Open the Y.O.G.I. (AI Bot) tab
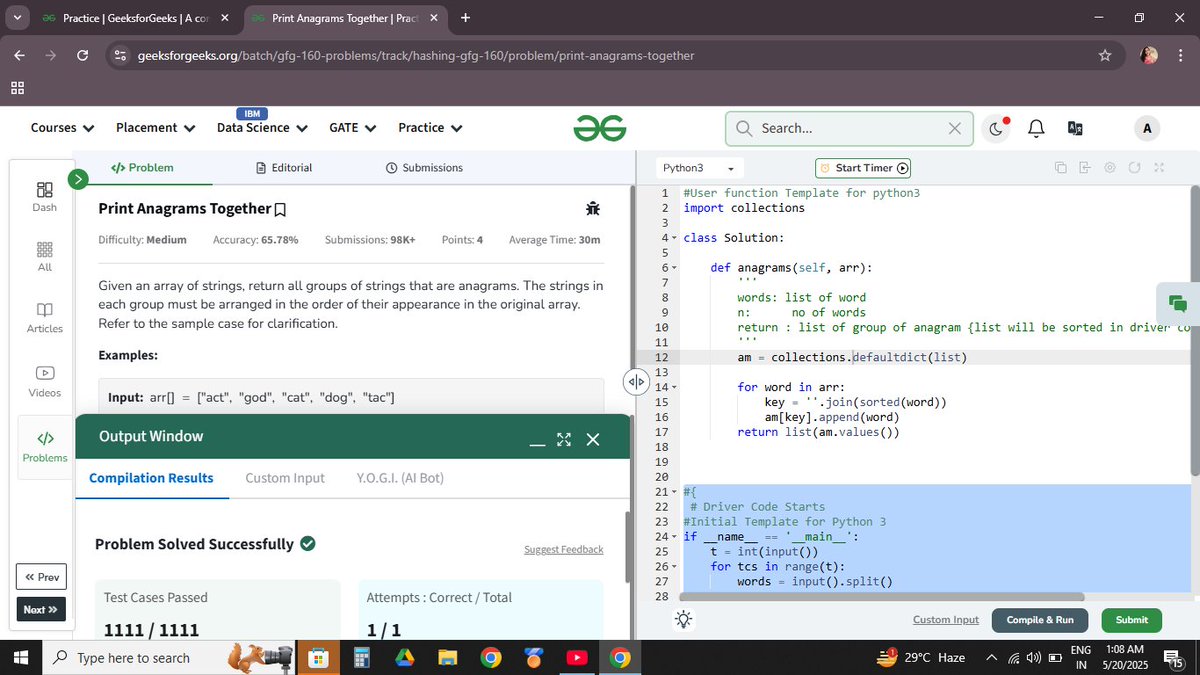 pos(400,478)
